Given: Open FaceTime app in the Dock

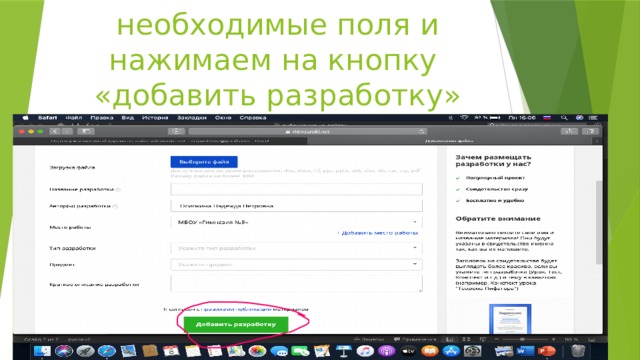Looking at the screenshot, I should click(300, 351).
